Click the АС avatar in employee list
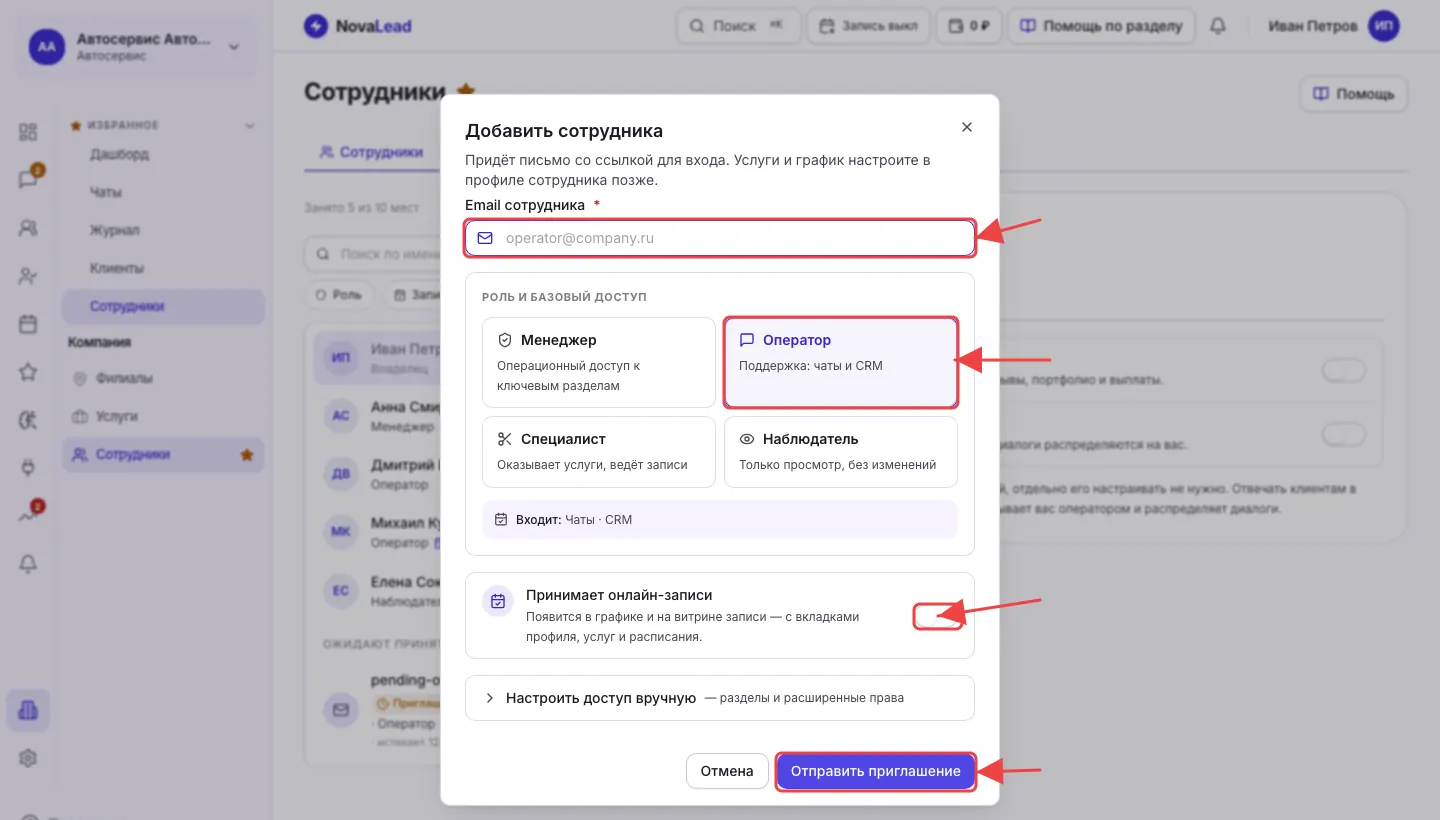 340,416
